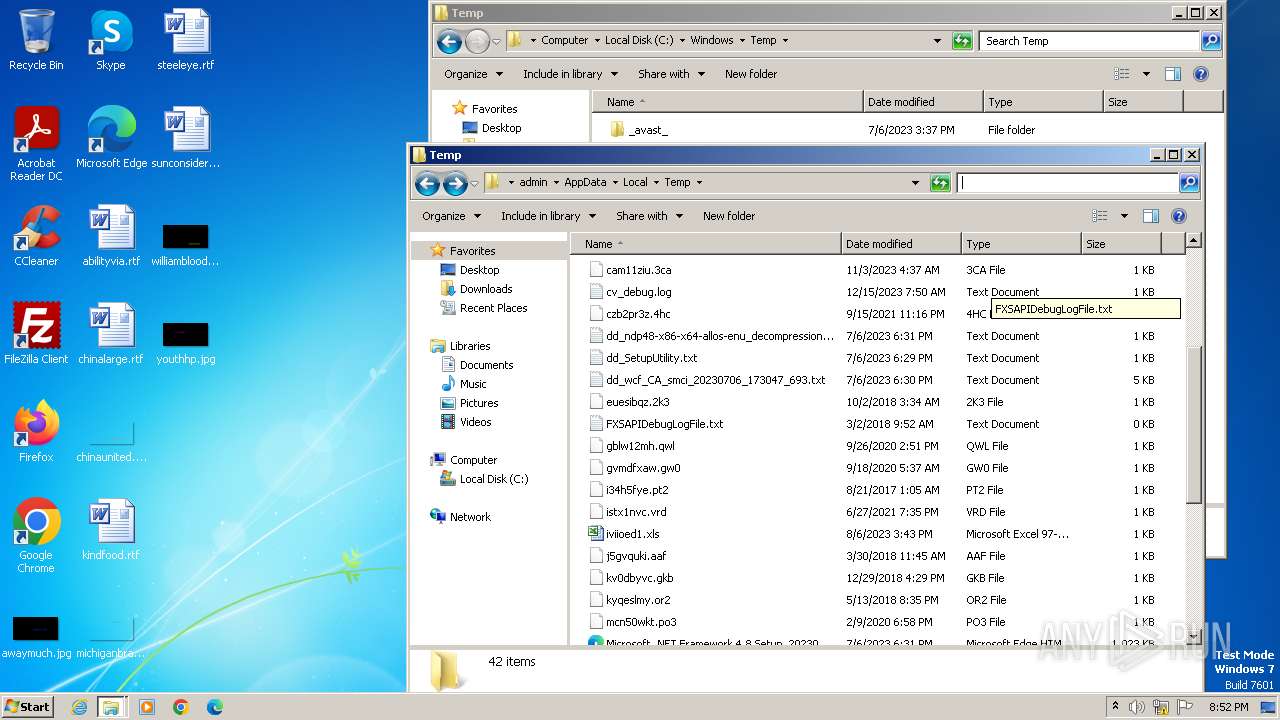Launch Skype from the desktop

[x=110, y=40]
